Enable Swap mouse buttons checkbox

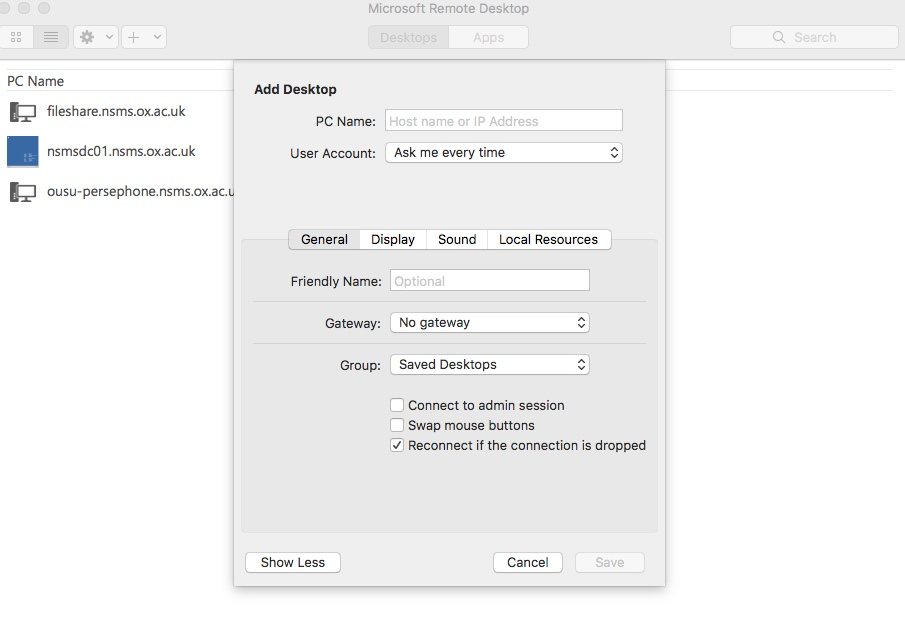click(x=397, y=425)
